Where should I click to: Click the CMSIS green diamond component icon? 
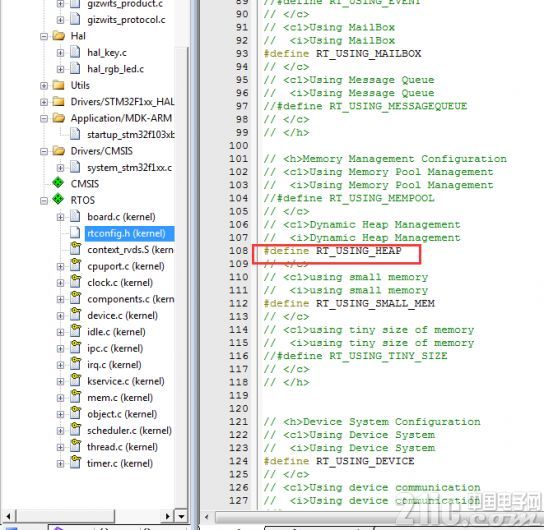(x=58, y=183)
